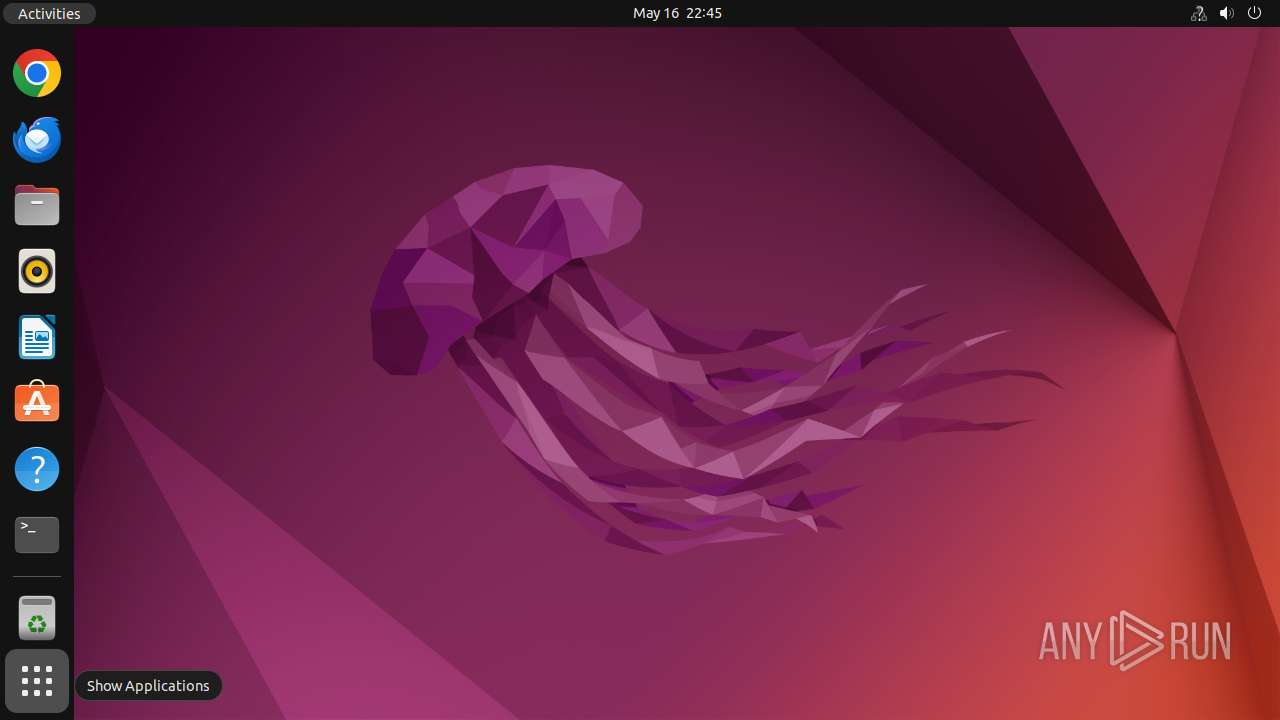Screen dimensions: 1280x720
Task: Click the network status icon
Action: tap(1199, 13)
